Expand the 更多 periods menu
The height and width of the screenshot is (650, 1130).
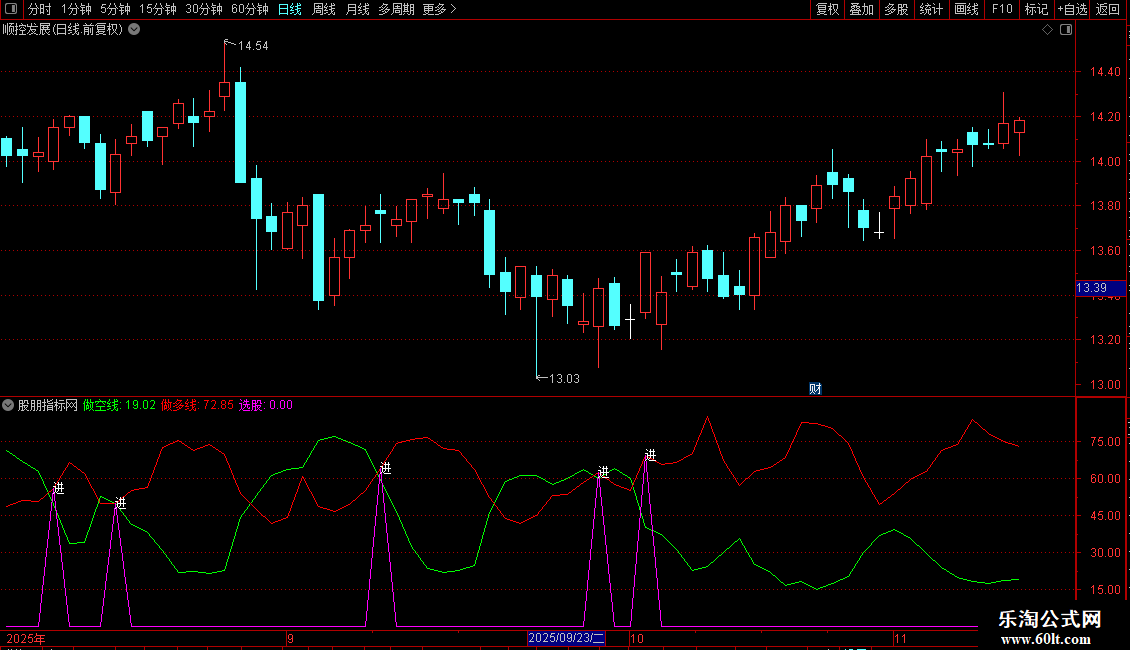439,9
